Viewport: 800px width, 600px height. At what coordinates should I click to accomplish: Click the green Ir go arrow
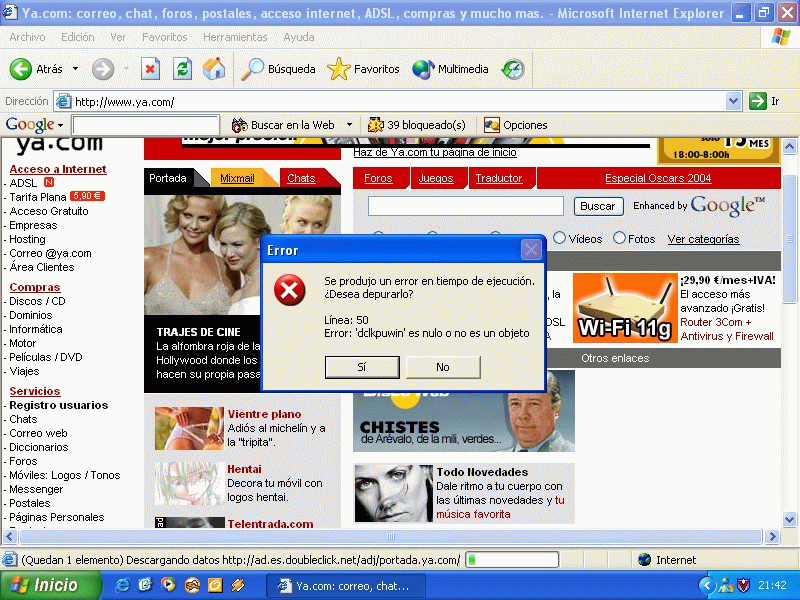coord(758,101)
